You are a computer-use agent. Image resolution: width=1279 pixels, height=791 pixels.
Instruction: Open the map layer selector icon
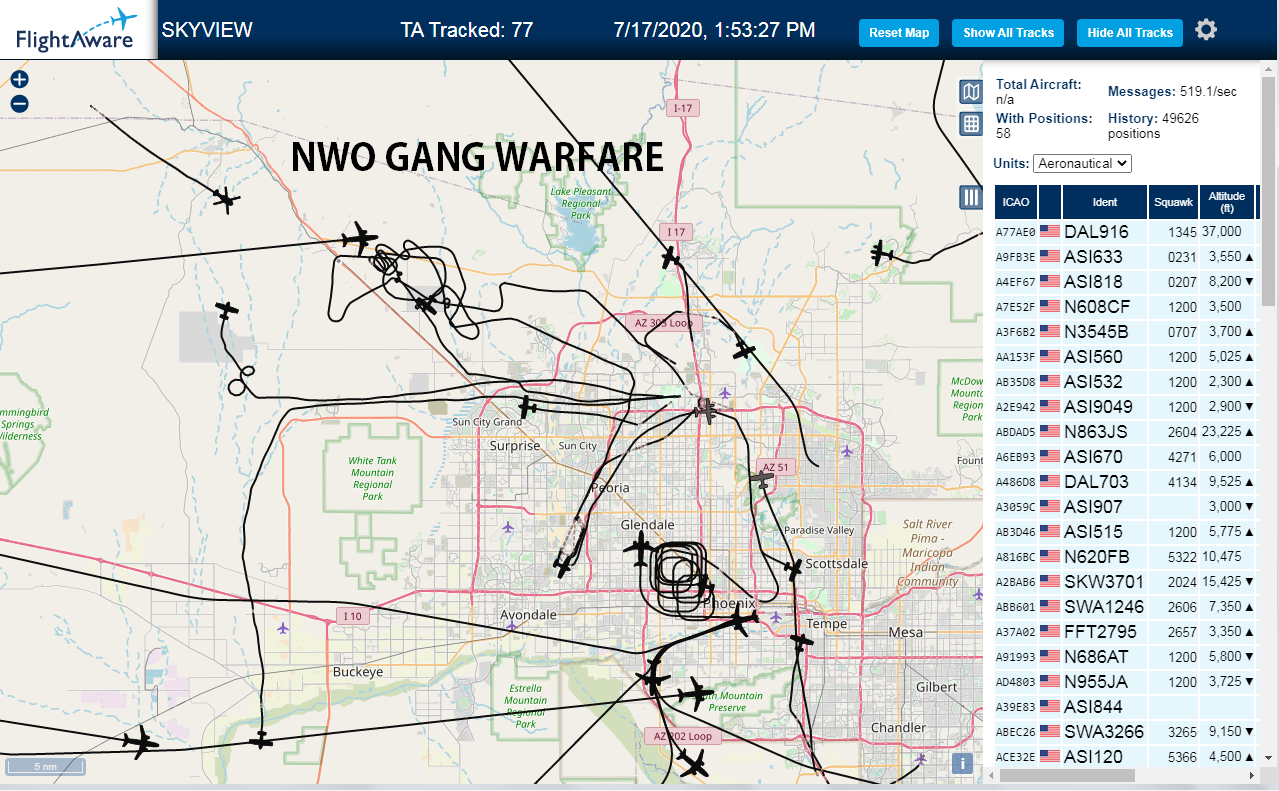point(971,93)
